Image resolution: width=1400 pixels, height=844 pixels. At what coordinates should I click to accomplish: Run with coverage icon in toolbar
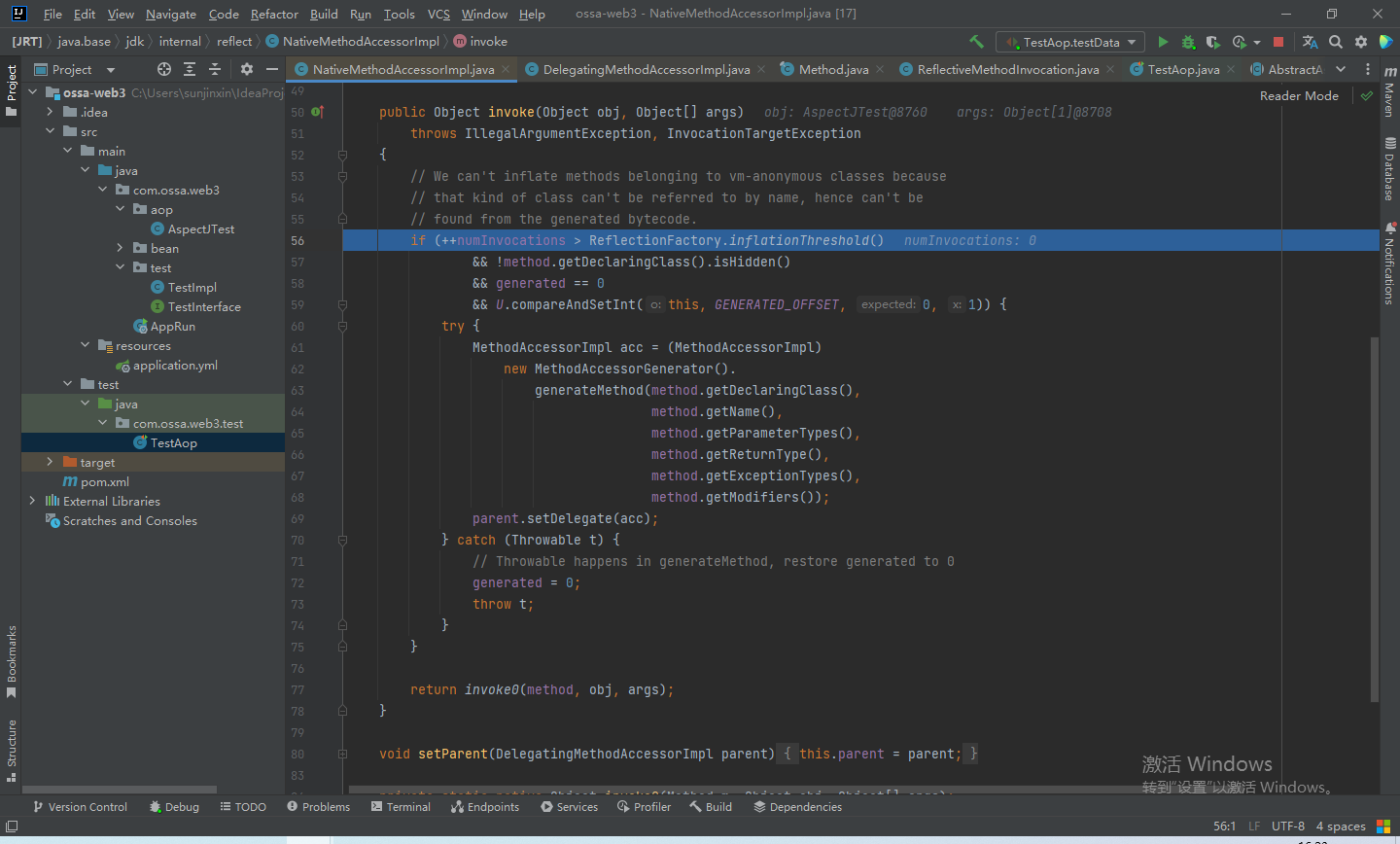coord(1213,42)
